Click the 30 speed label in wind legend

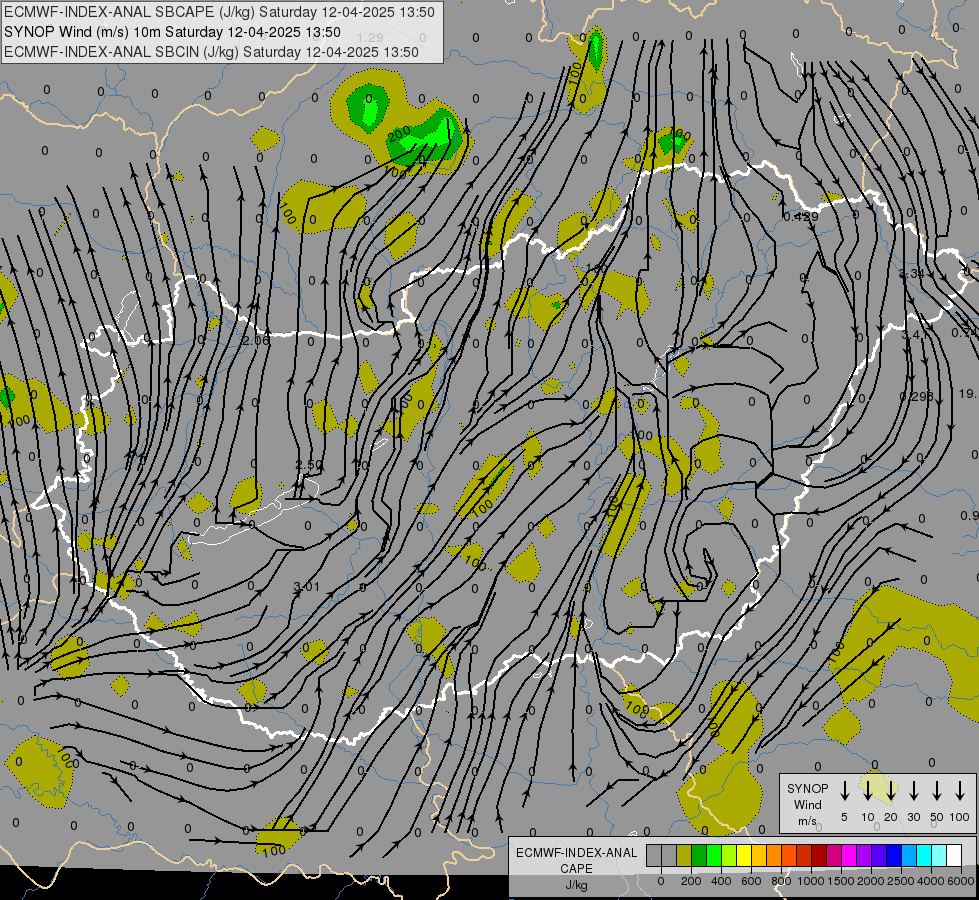click(913, 817)
